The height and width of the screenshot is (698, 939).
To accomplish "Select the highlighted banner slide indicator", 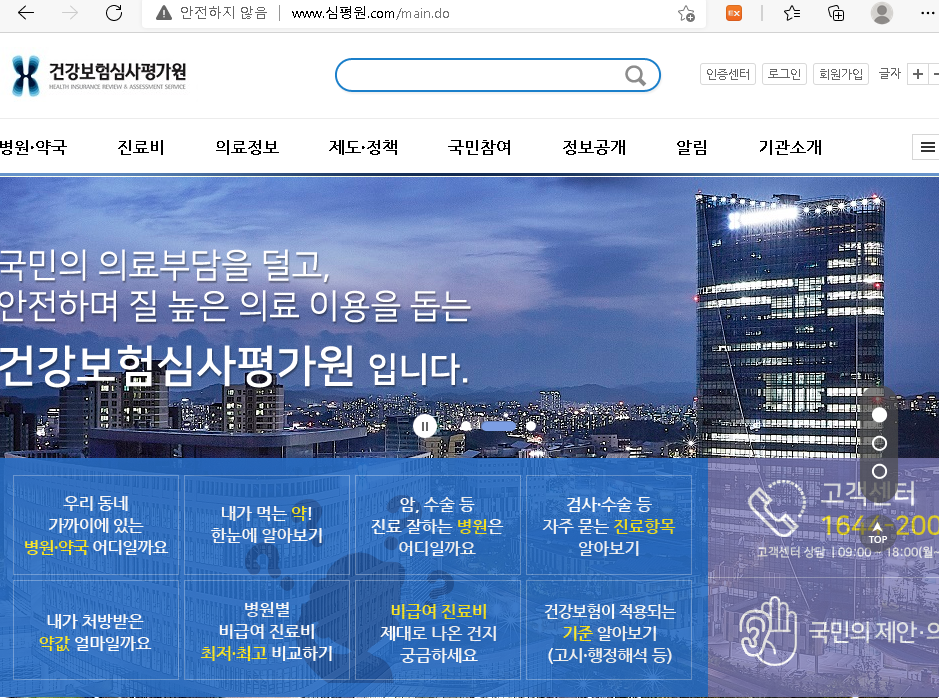I will (x=498, y=426).
